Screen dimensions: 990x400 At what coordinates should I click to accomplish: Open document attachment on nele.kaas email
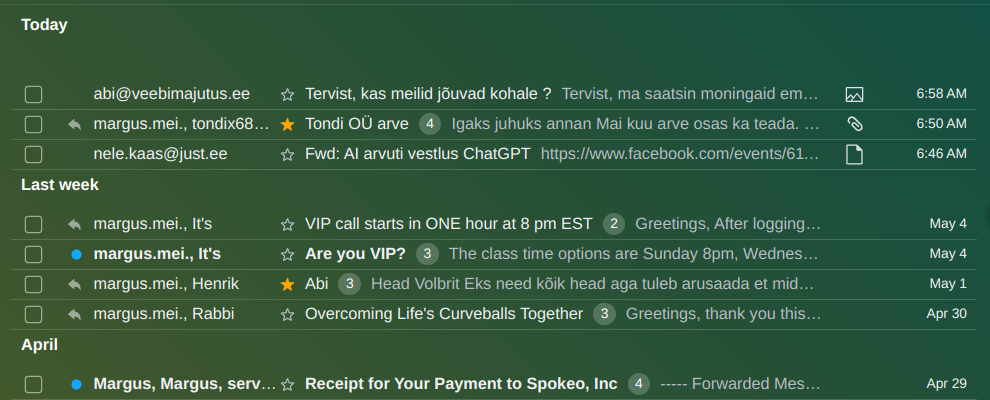pos(854,155)
